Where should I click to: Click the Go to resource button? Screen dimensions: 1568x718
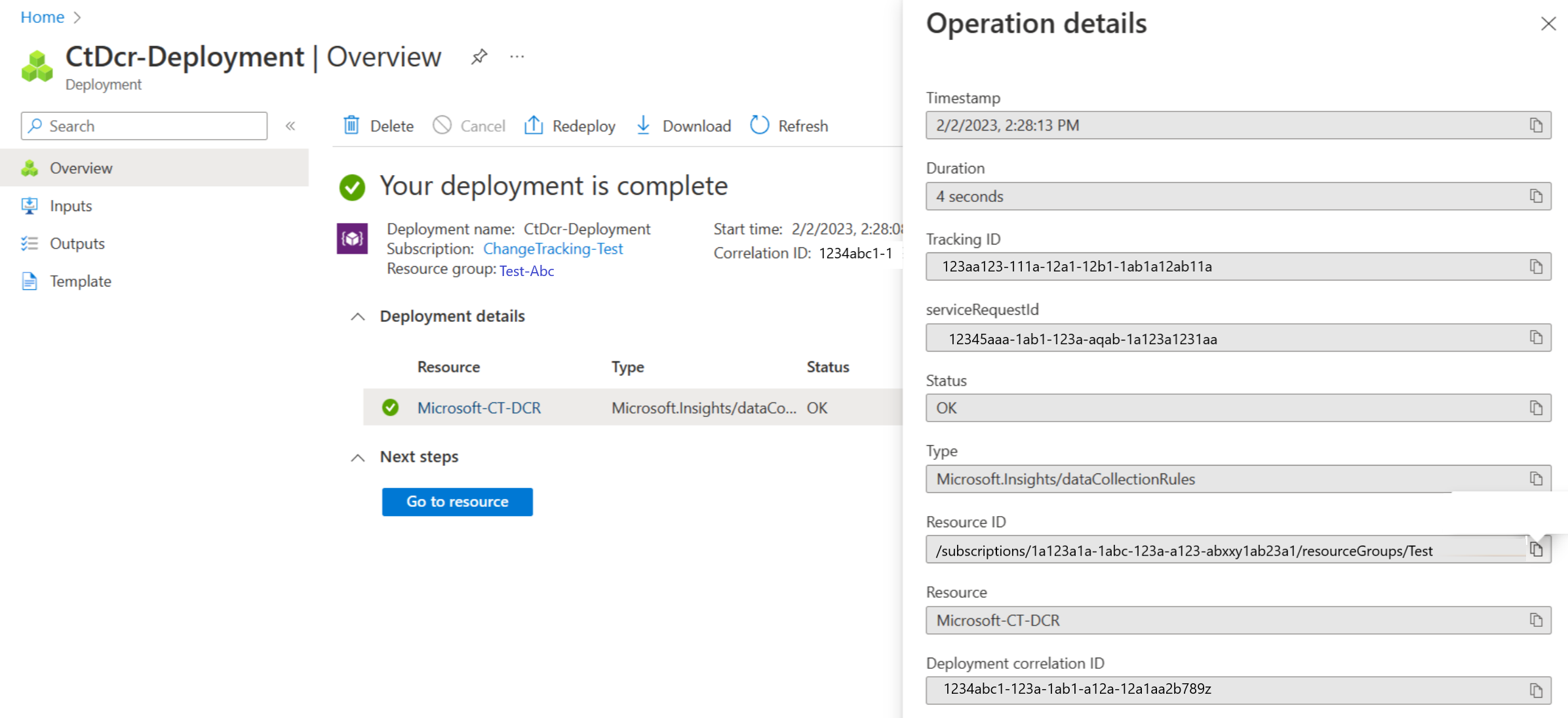pos(457,501)
